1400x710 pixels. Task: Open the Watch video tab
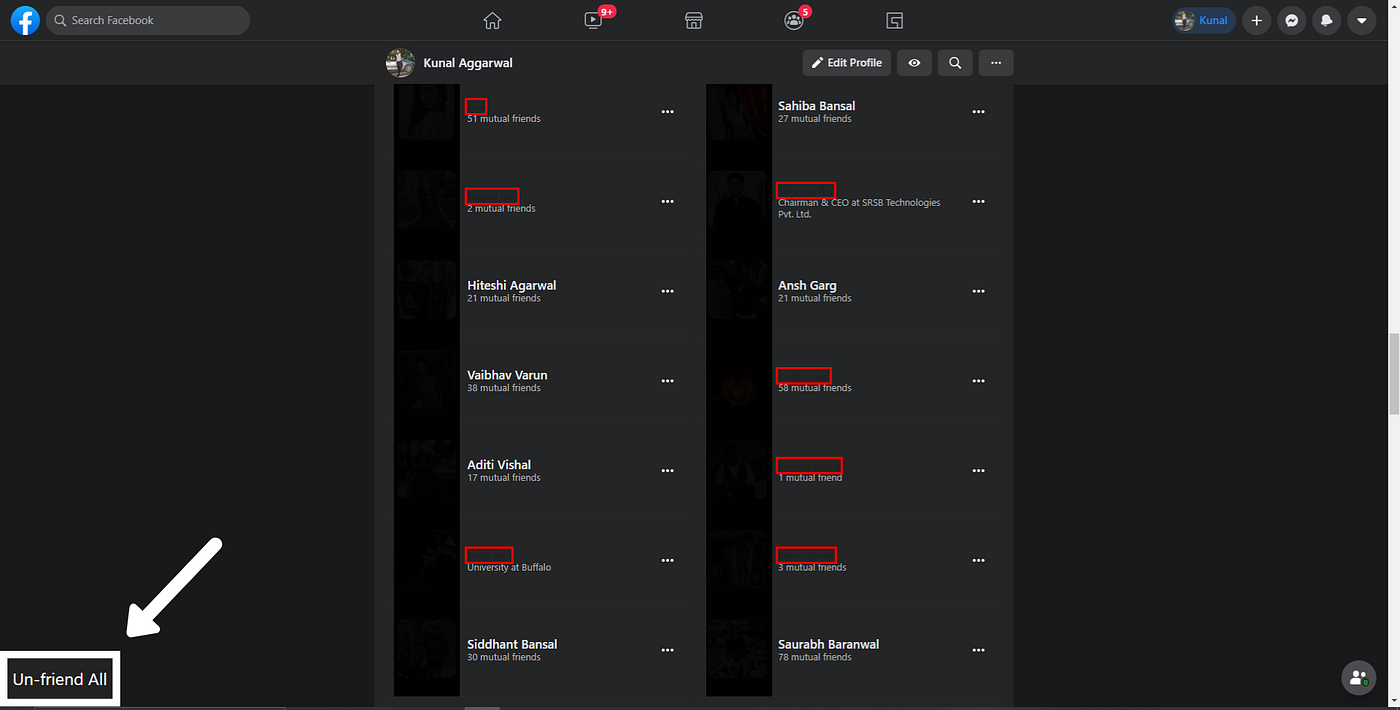[x=594, y=20]
